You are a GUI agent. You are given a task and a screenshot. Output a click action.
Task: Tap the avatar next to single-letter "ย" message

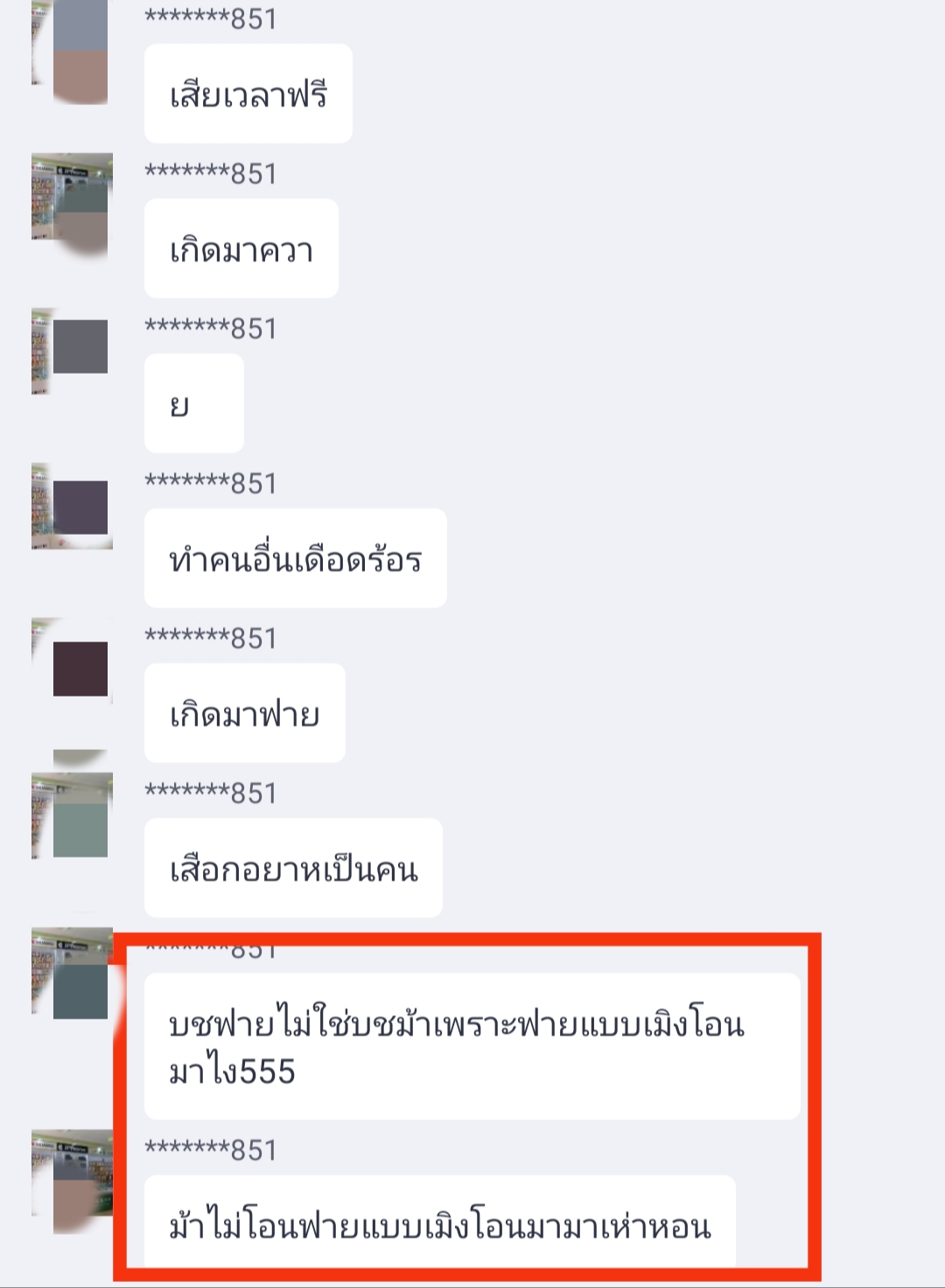[x=71, y=350]
